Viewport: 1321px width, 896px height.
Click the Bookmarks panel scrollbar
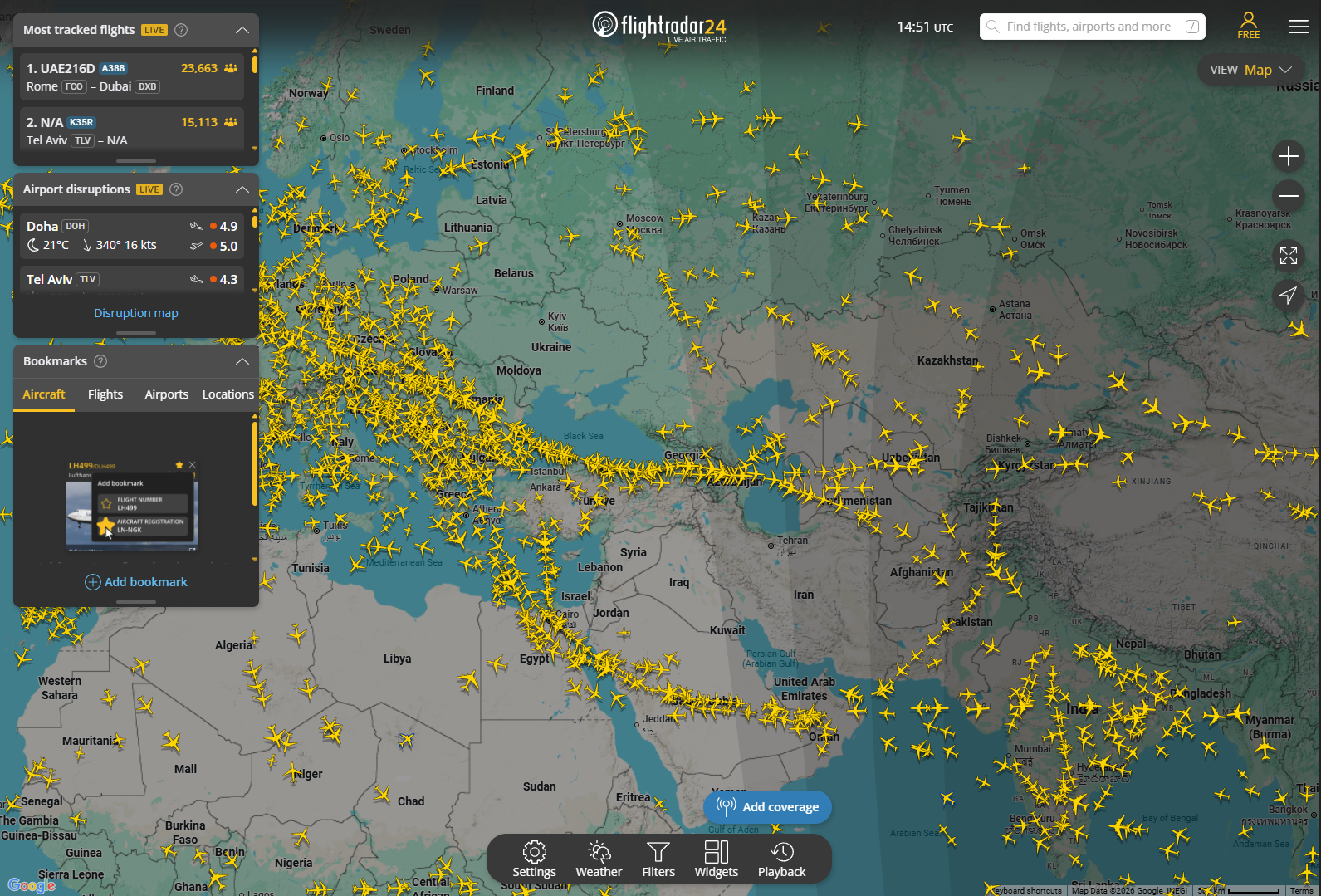pyautogui.click(x=255, y=465)
